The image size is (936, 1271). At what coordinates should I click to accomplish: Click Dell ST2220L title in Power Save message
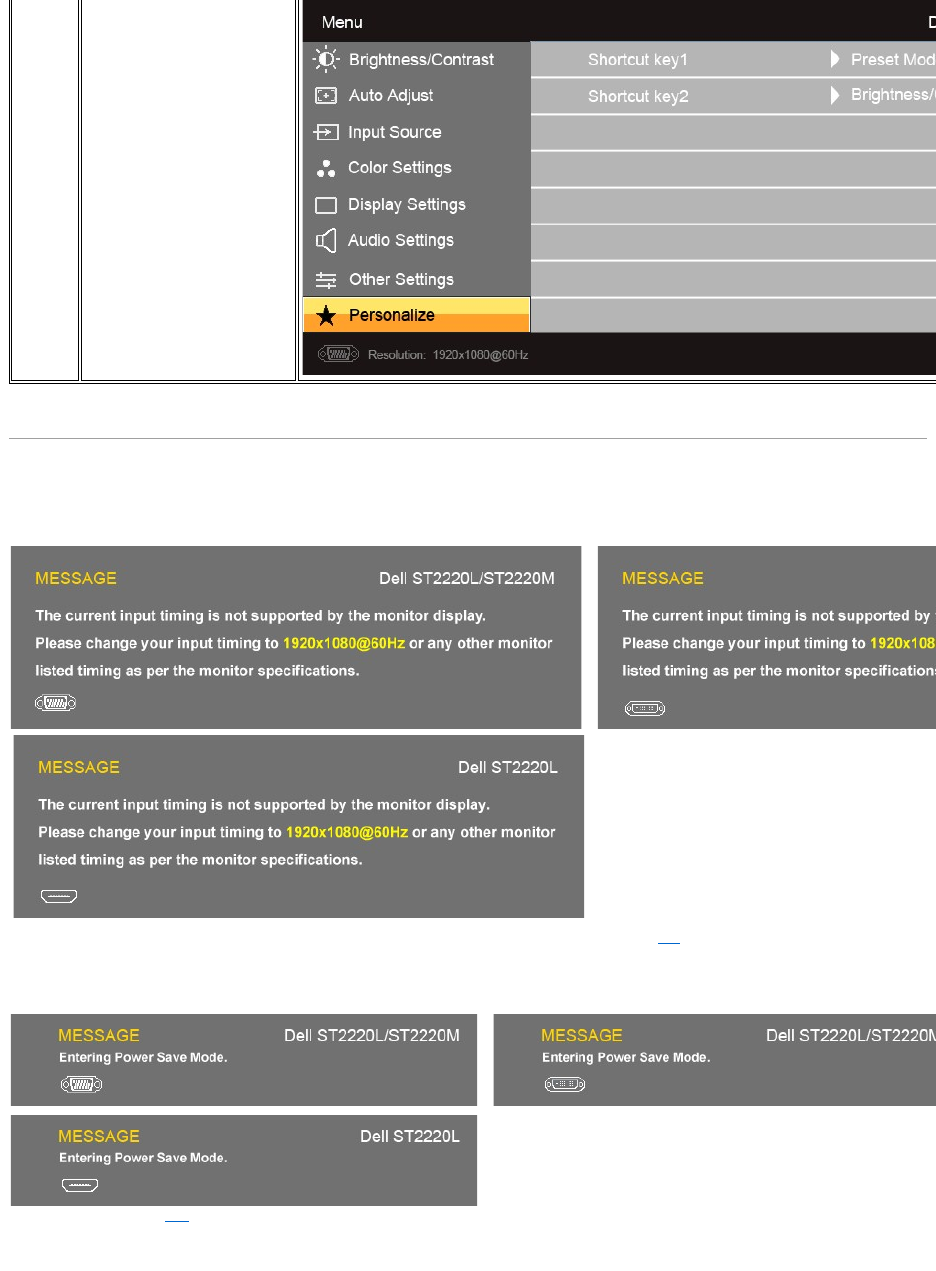click(x=410, y=1136)
